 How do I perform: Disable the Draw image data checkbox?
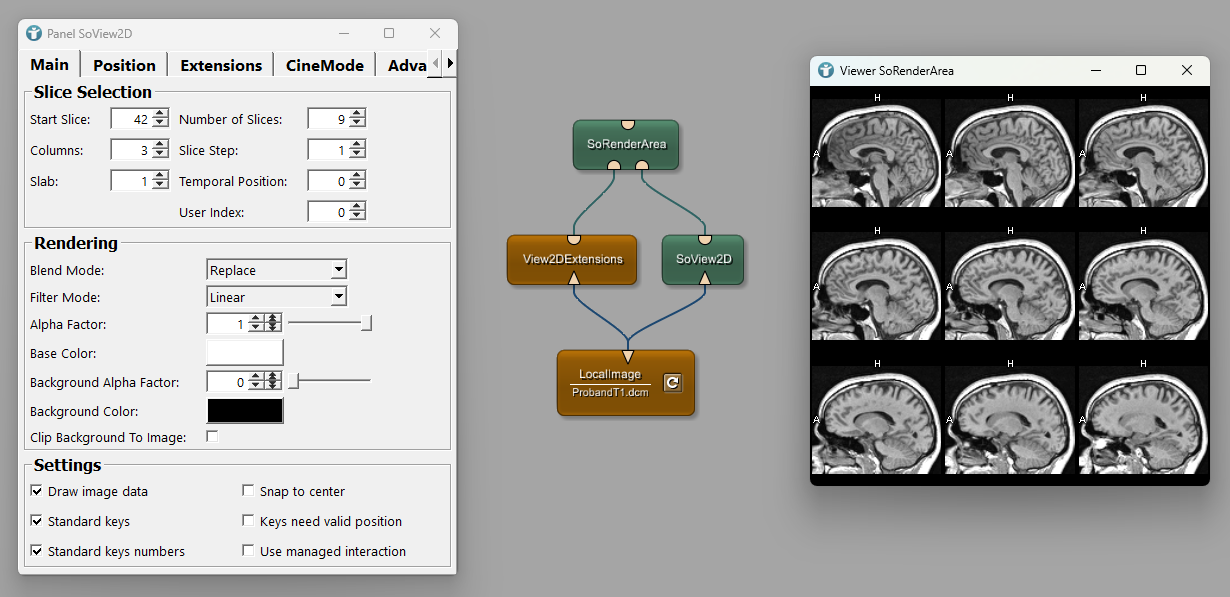point(37,491)
